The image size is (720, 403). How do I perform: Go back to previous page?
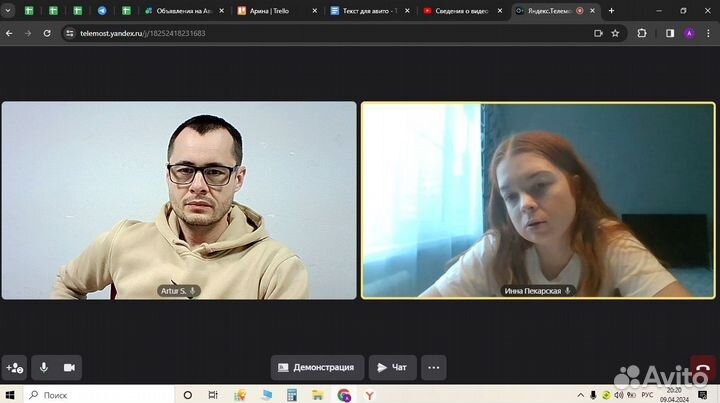pyautogui.click(x=9, y=33)
